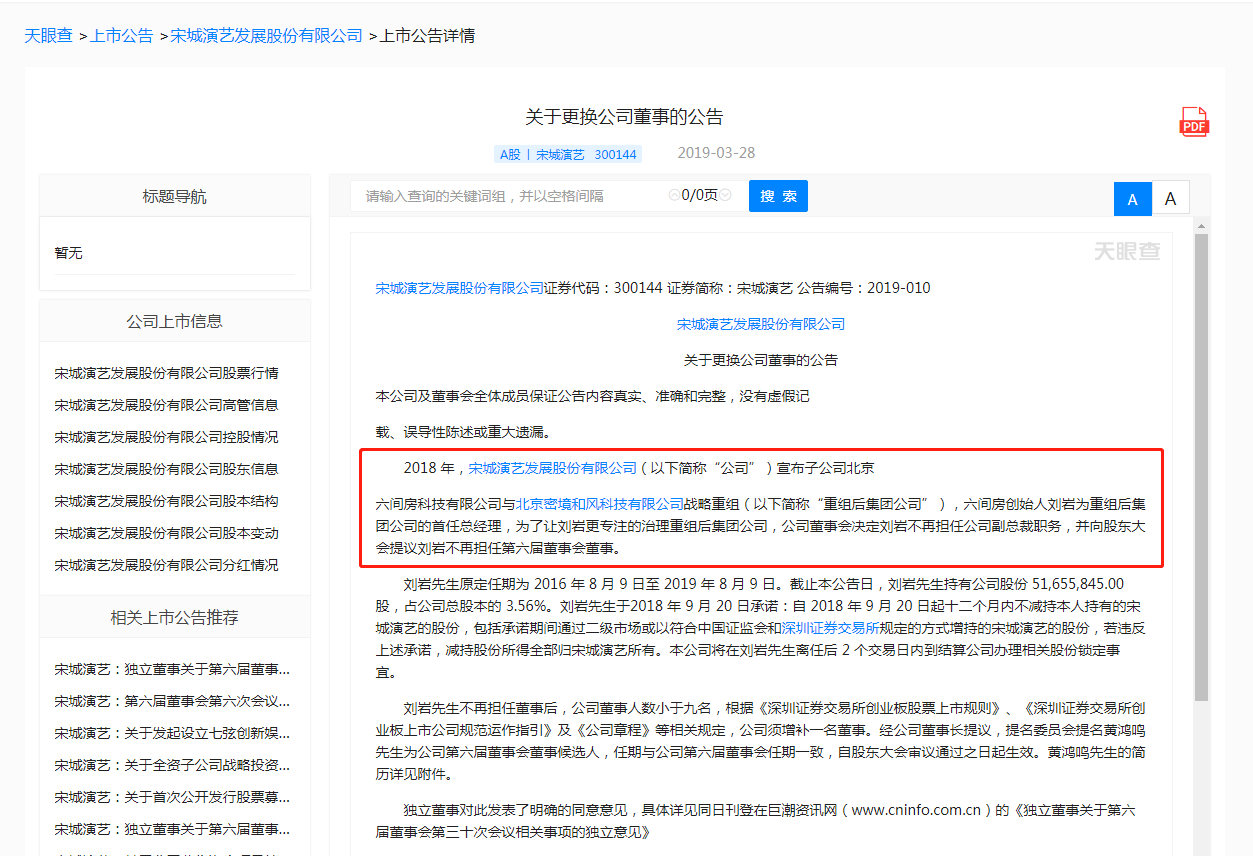The width and height of the screenshot is (1253, 856).
Task: Download the announcement as PDF
Action: 1194,122
